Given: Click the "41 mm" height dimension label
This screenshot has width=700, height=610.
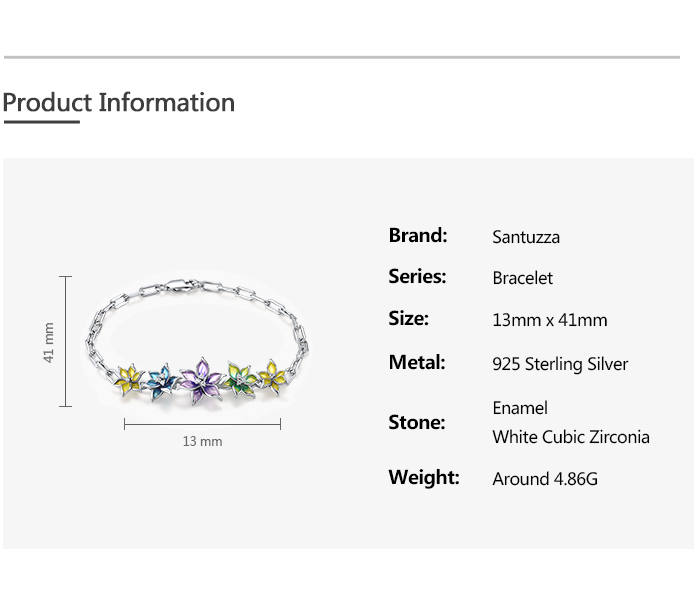Looking at the screenshot, I should pos(49,342).
